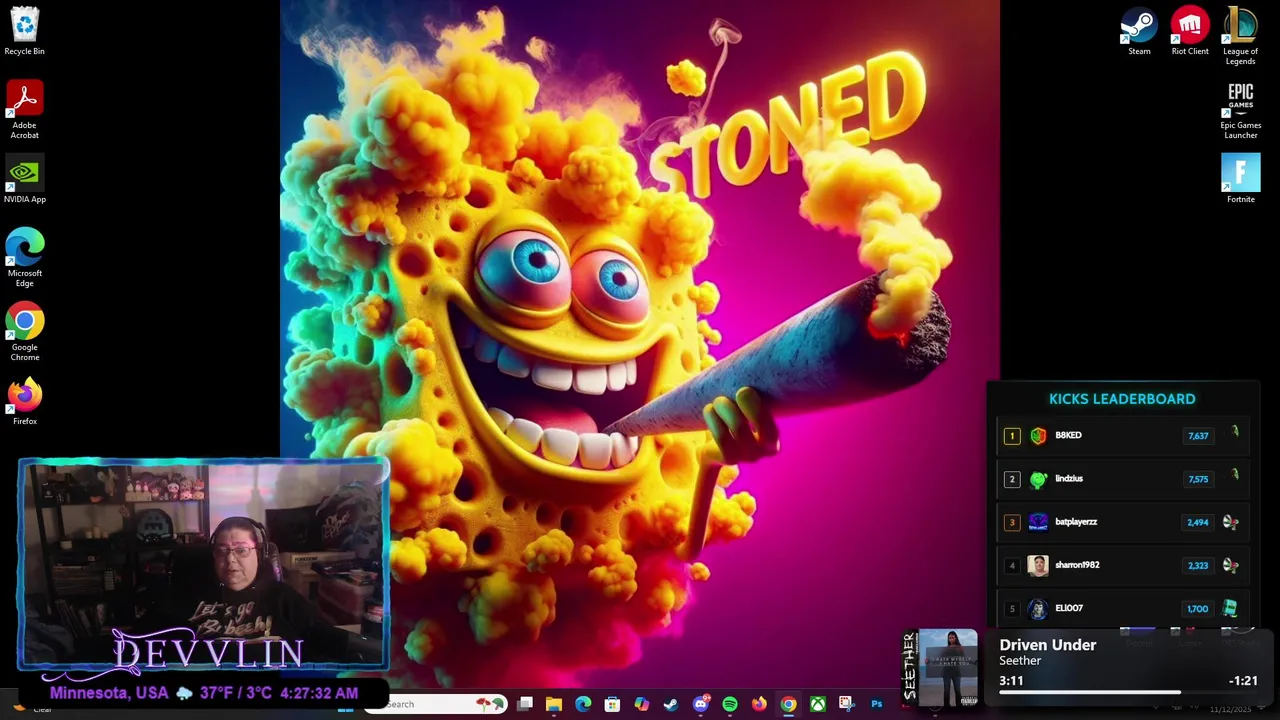Open Photoshop in the taskbar
The image size is (1280, 720).
click(876, 704)
